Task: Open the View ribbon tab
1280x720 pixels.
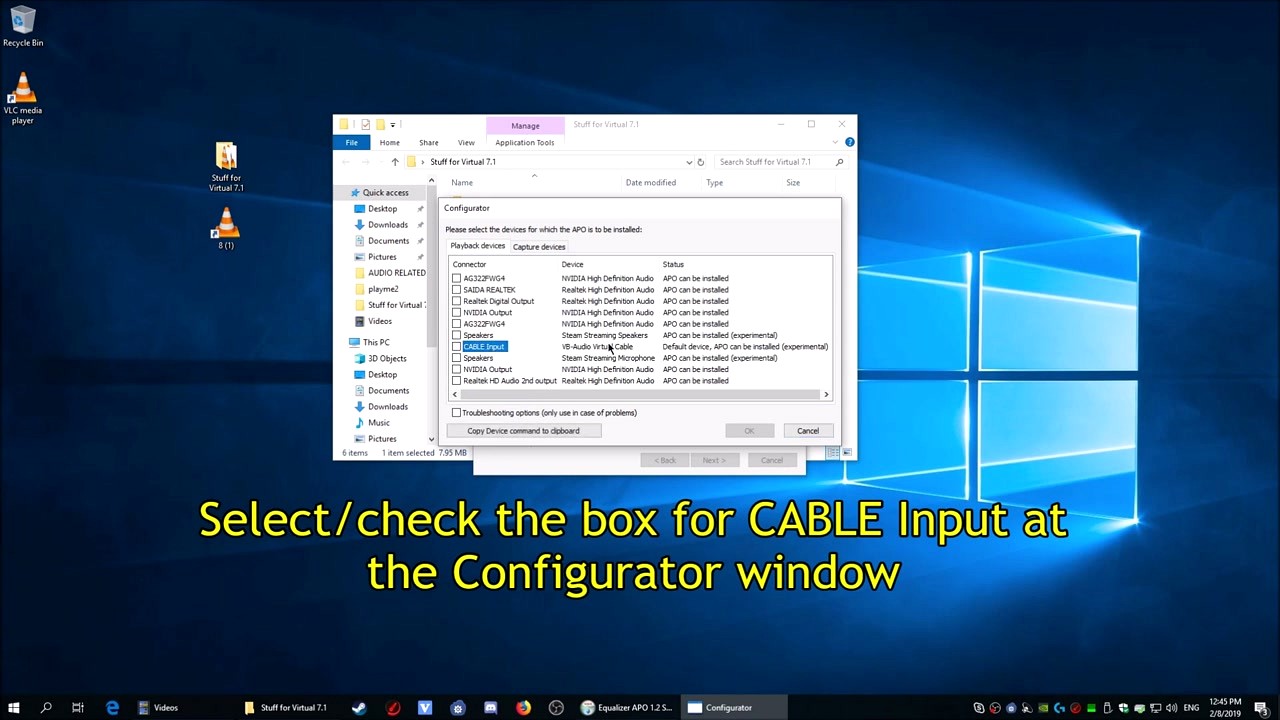Action: 466,142
